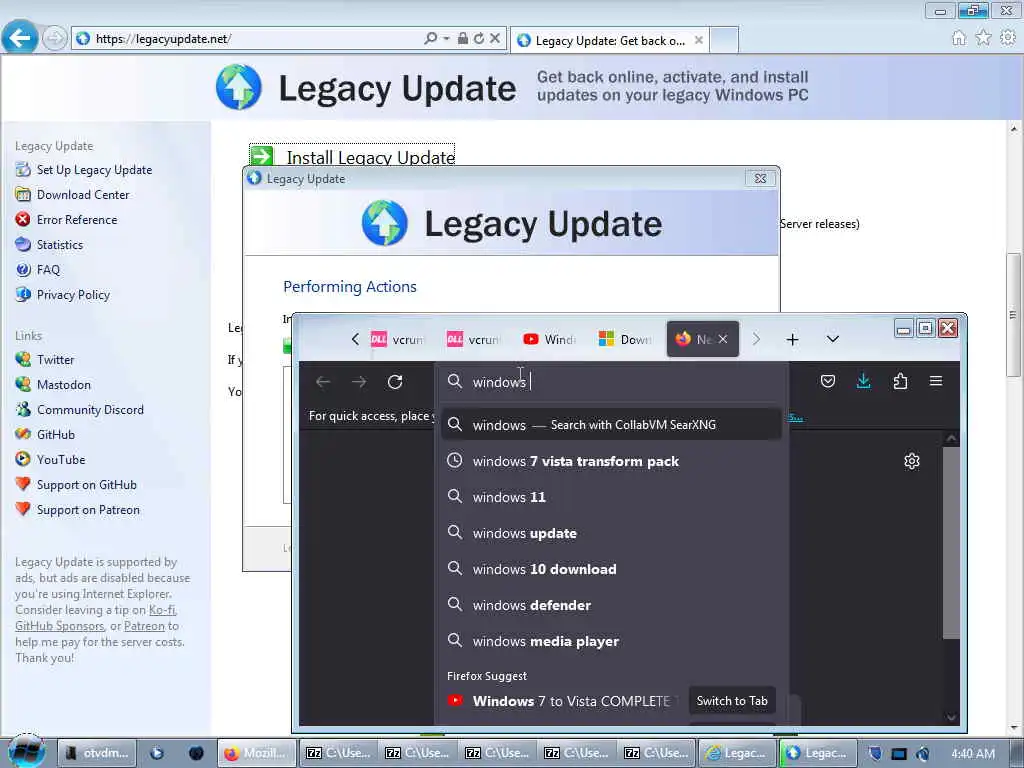This screenshot has height=768, width=1024.
Task: Click the Install Legacy Update heading link
Action: coord(370,157)
